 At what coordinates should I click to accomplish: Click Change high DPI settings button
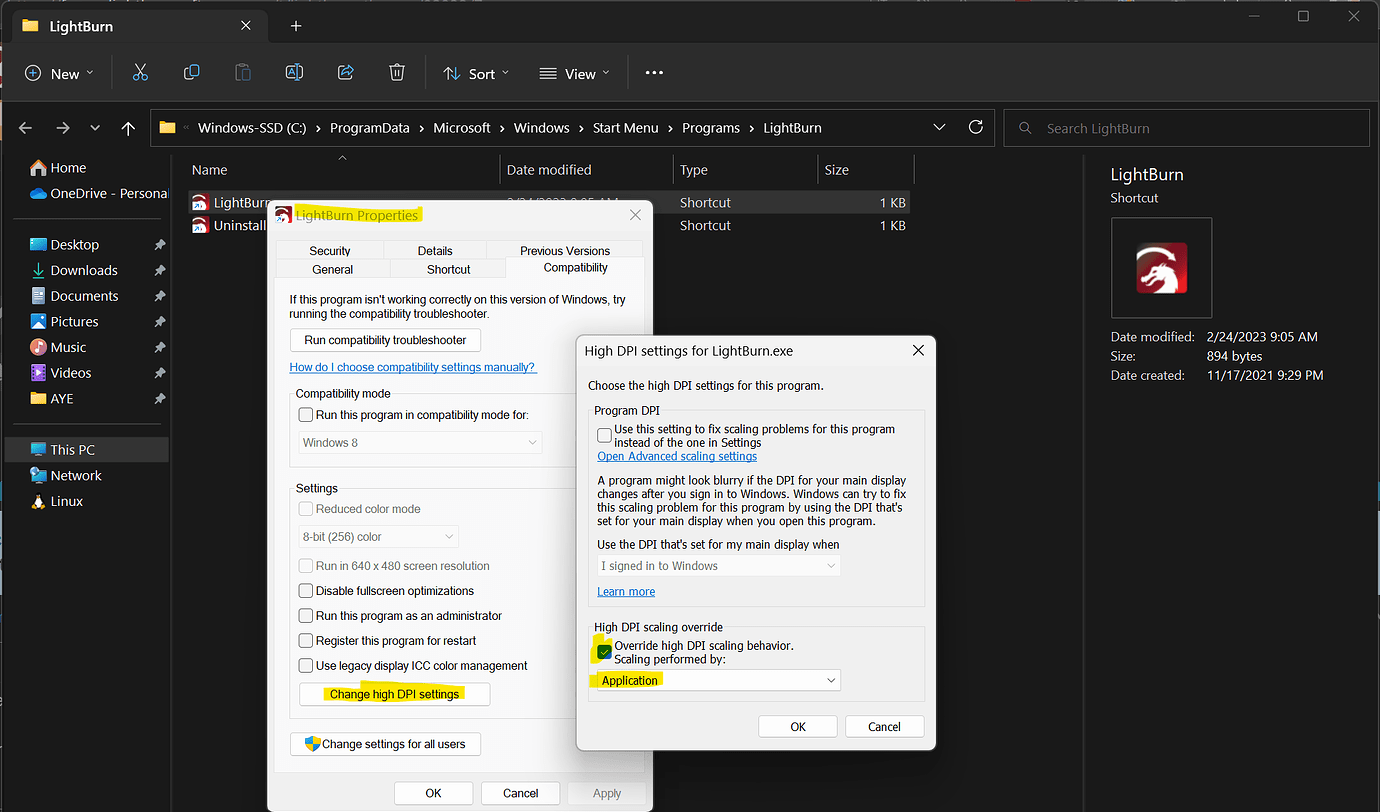coord(395,694)
